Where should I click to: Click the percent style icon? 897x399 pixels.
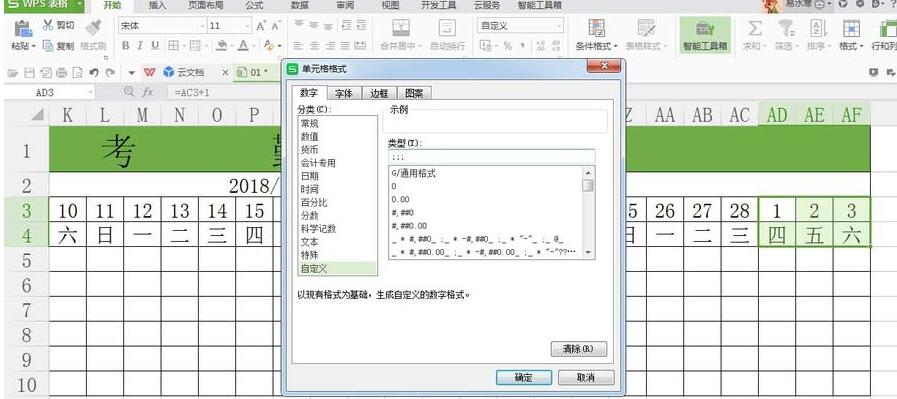click(507, 46)
